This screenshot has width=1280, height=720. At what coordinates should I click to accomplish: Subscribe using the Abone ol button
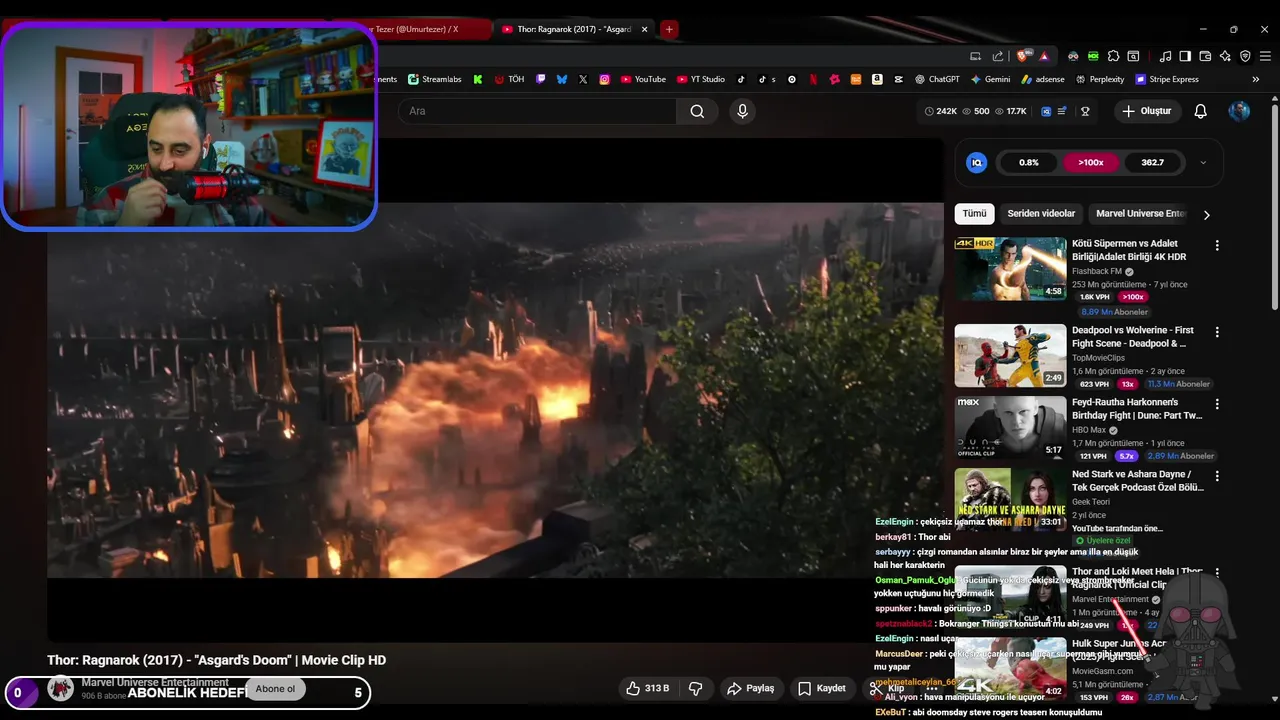[x=276, y=688]
